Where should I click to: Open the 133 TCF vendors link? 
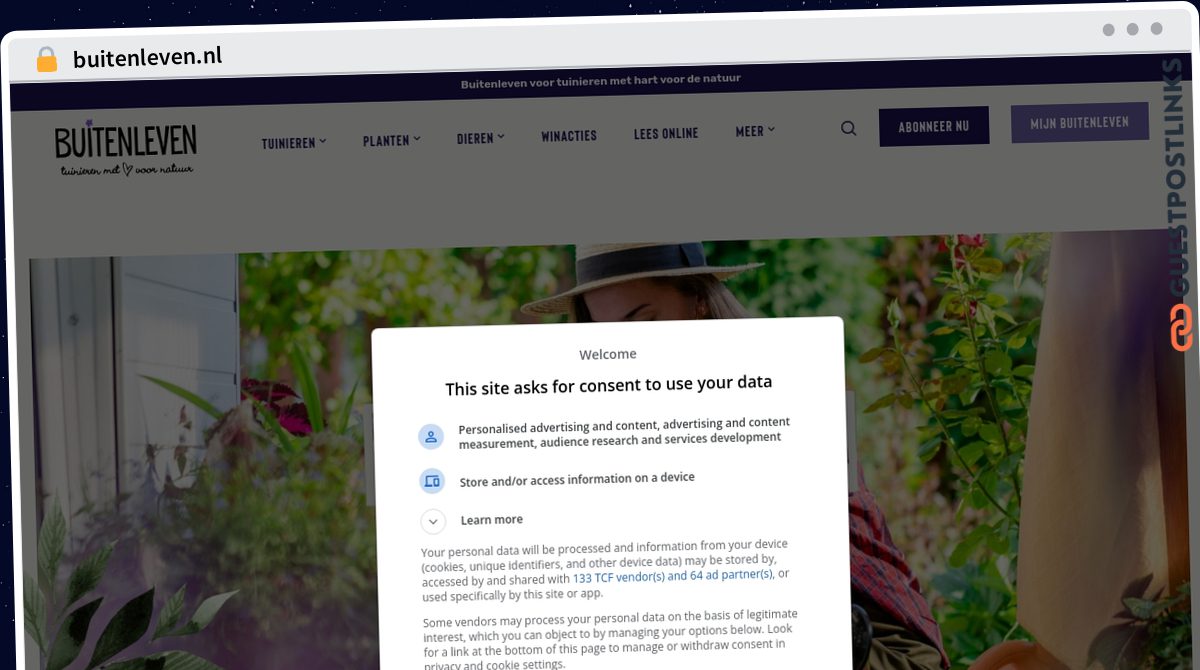(673, 576)
